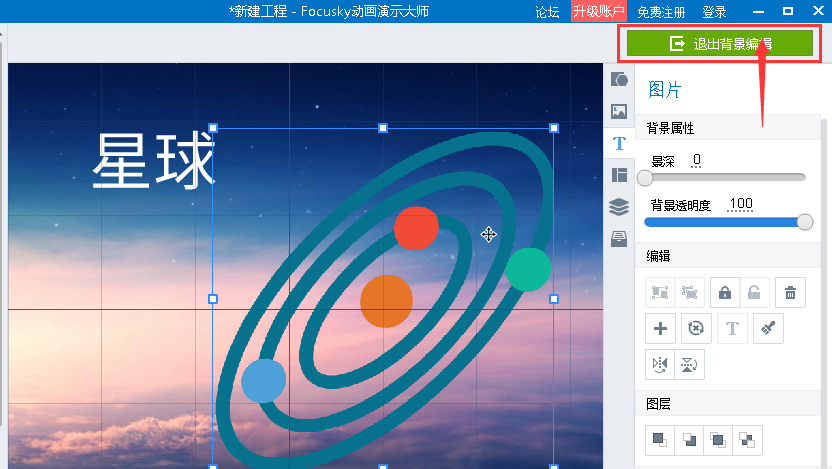
Task: Close the Focusky window
Action: [x=818, y=11]
